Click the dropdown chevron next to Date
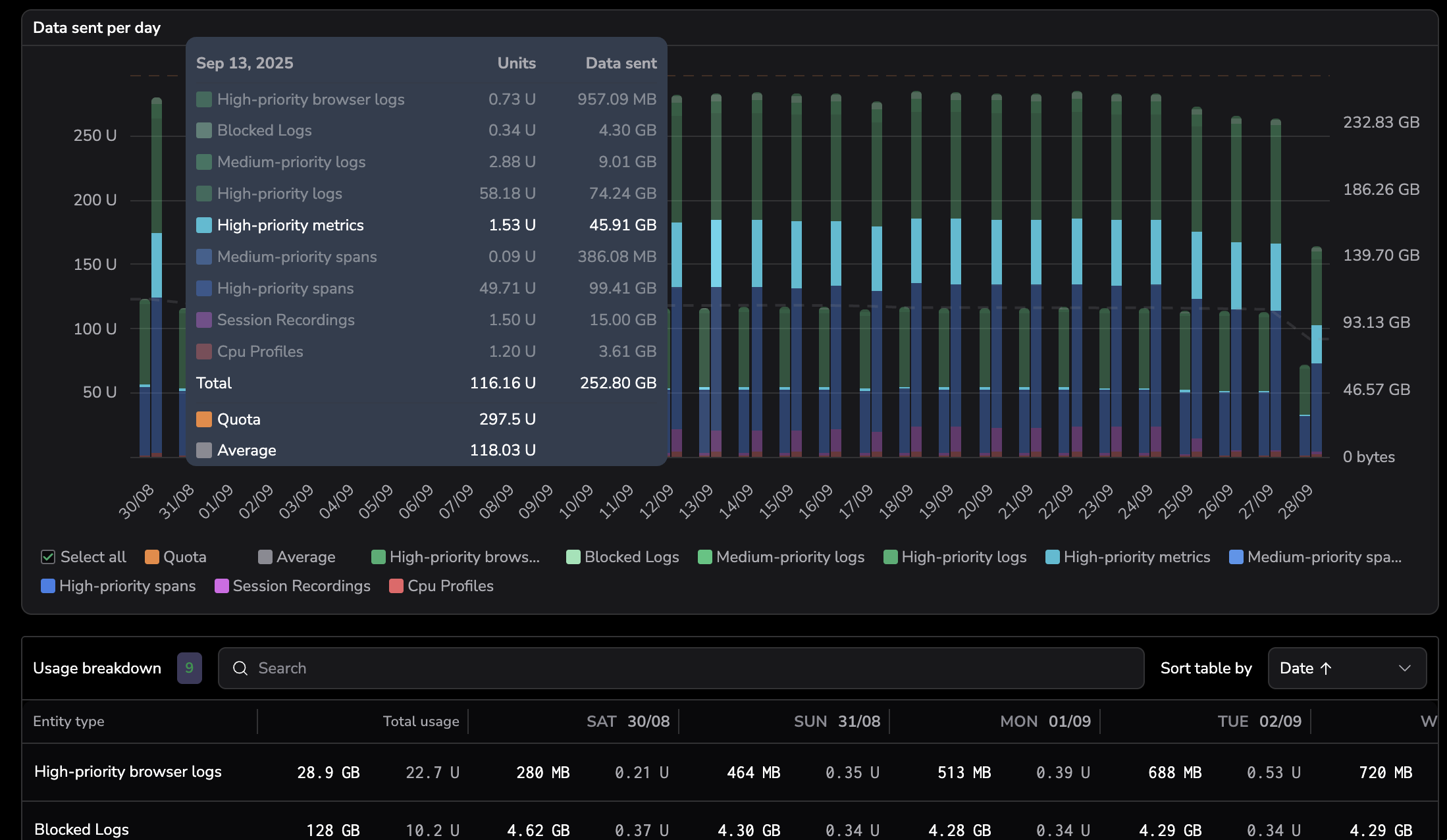The width and height of the screenshot is (1447, 840). pyautogui.click(x=1404, y=668)
